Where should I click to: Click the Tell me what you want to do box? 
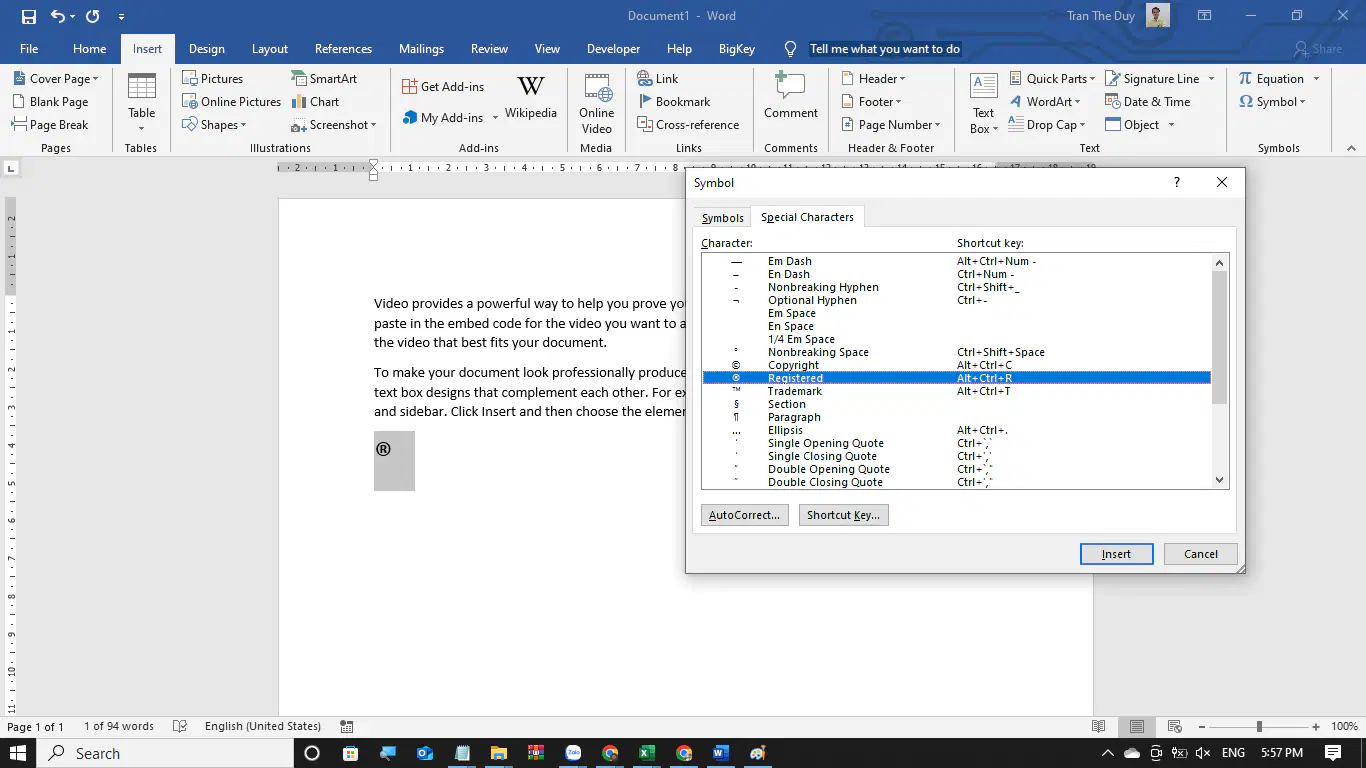pyautogui.click(x=884, y=49)
